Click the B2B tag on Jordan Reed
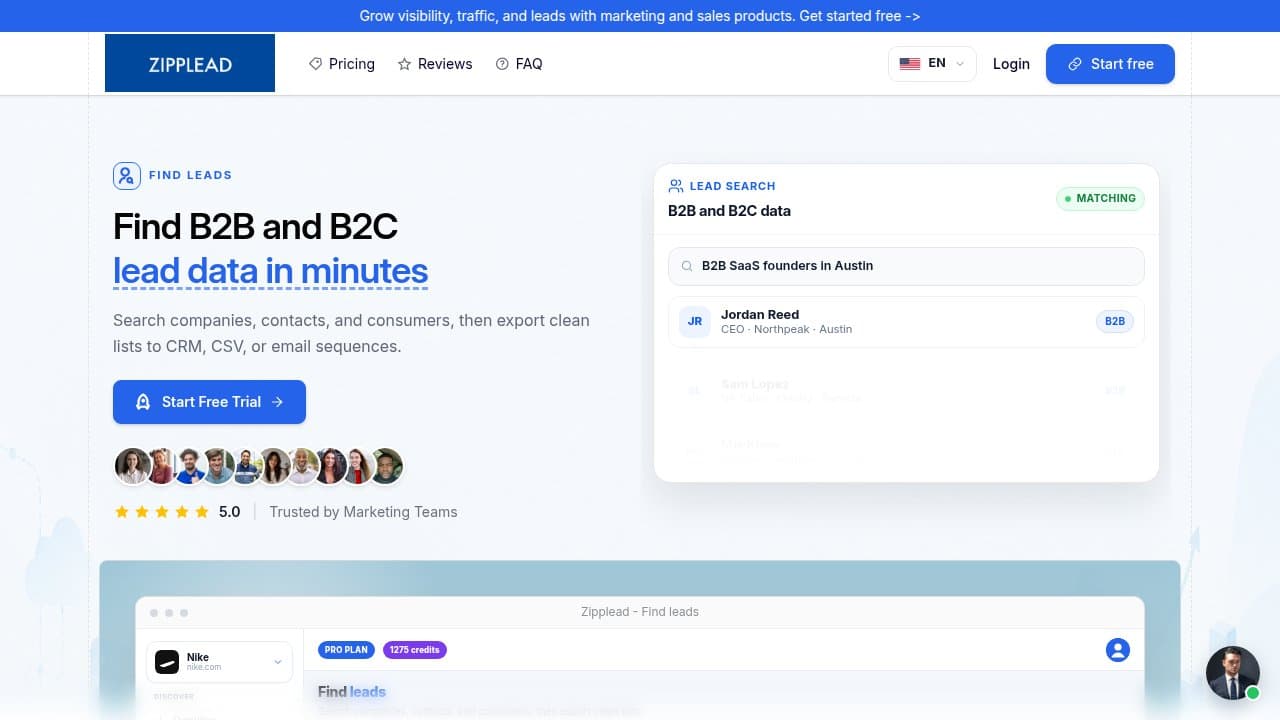Viewport: 1280px width, 720px height. [x=1115, y=322]
